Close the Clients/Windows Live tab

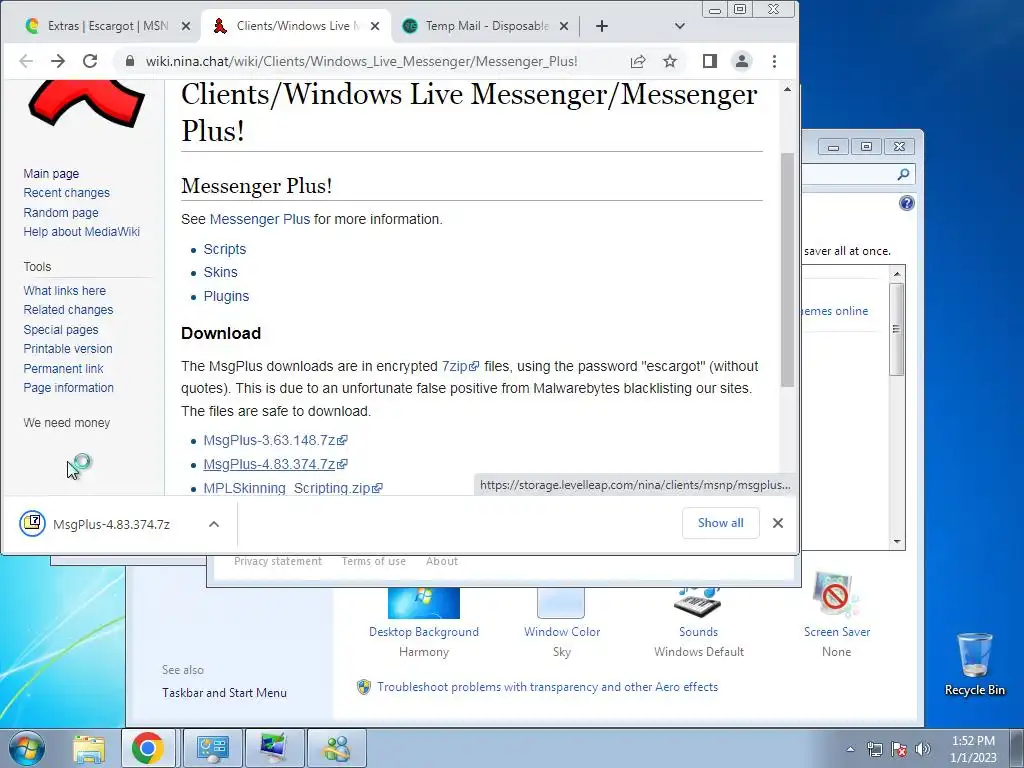(375, 26)
